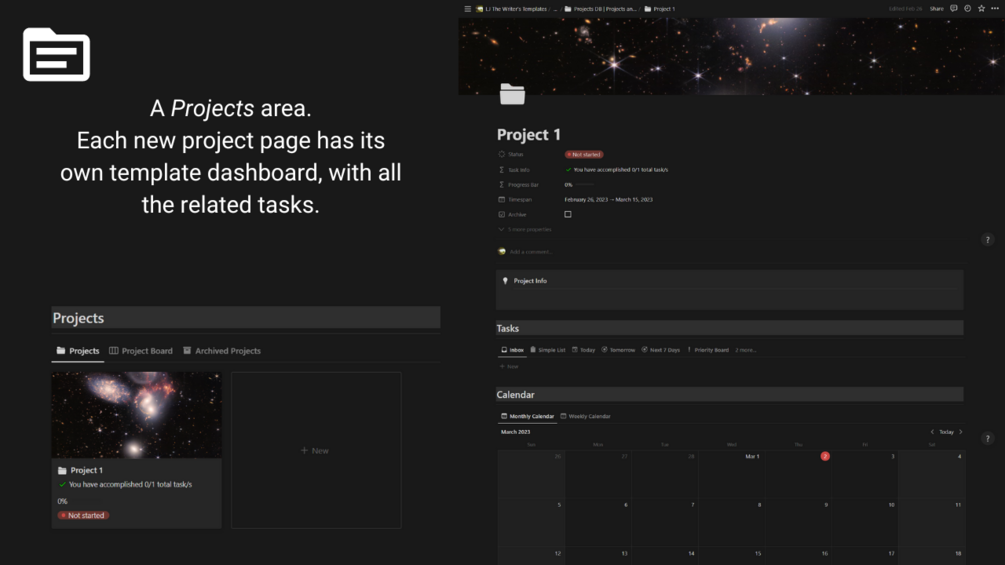Viewport: 1005px width, 565px height.
Task: Open the sidebar hamburger menu
Action: (467, 9)
